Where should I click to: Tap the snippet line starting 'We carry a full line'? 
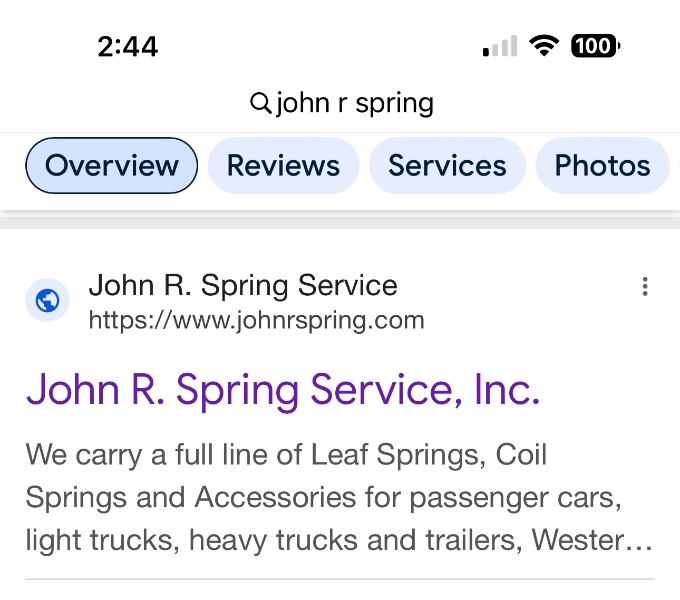[x=286, y=455]
